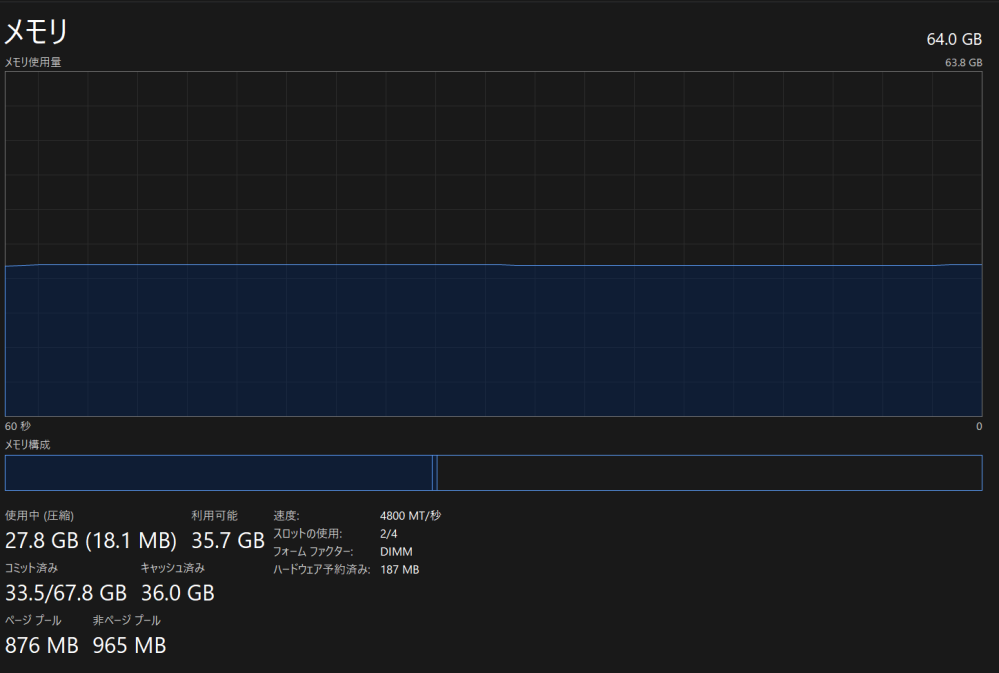This screenshot has width=999, height=673.
Task: Select the 33.5/67.8 GB committed value
Action: point(66,593)
